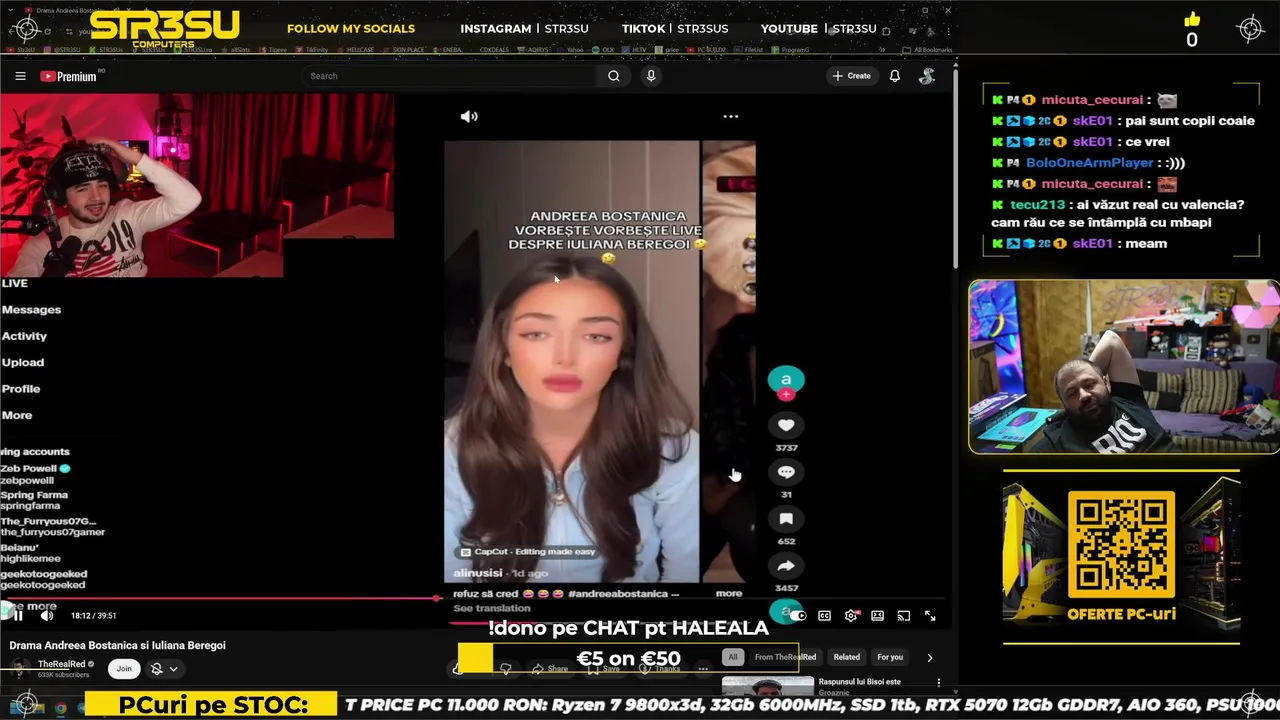Select the 'For you' chip
1280x720 pixels.
point(890,657)
